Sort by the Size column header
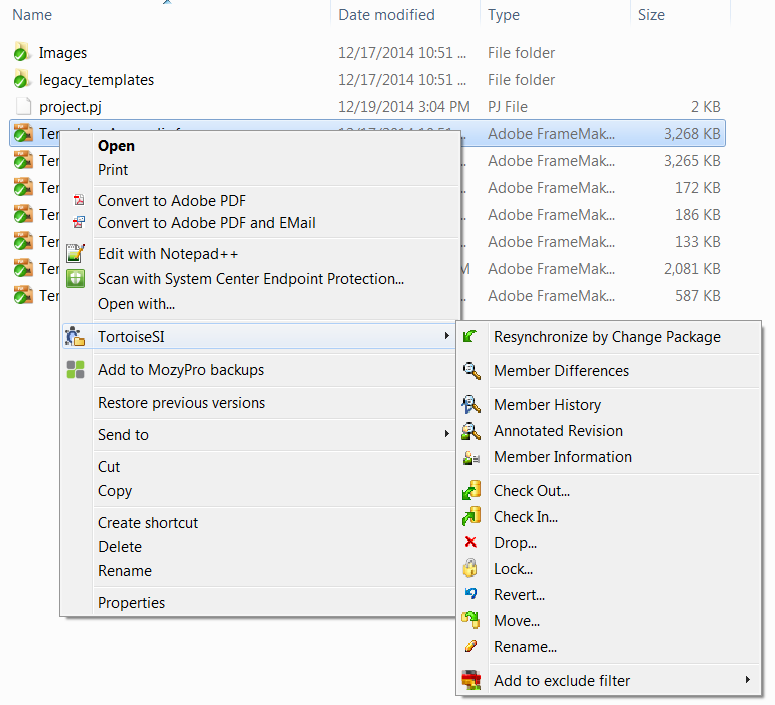 (651, 15)
